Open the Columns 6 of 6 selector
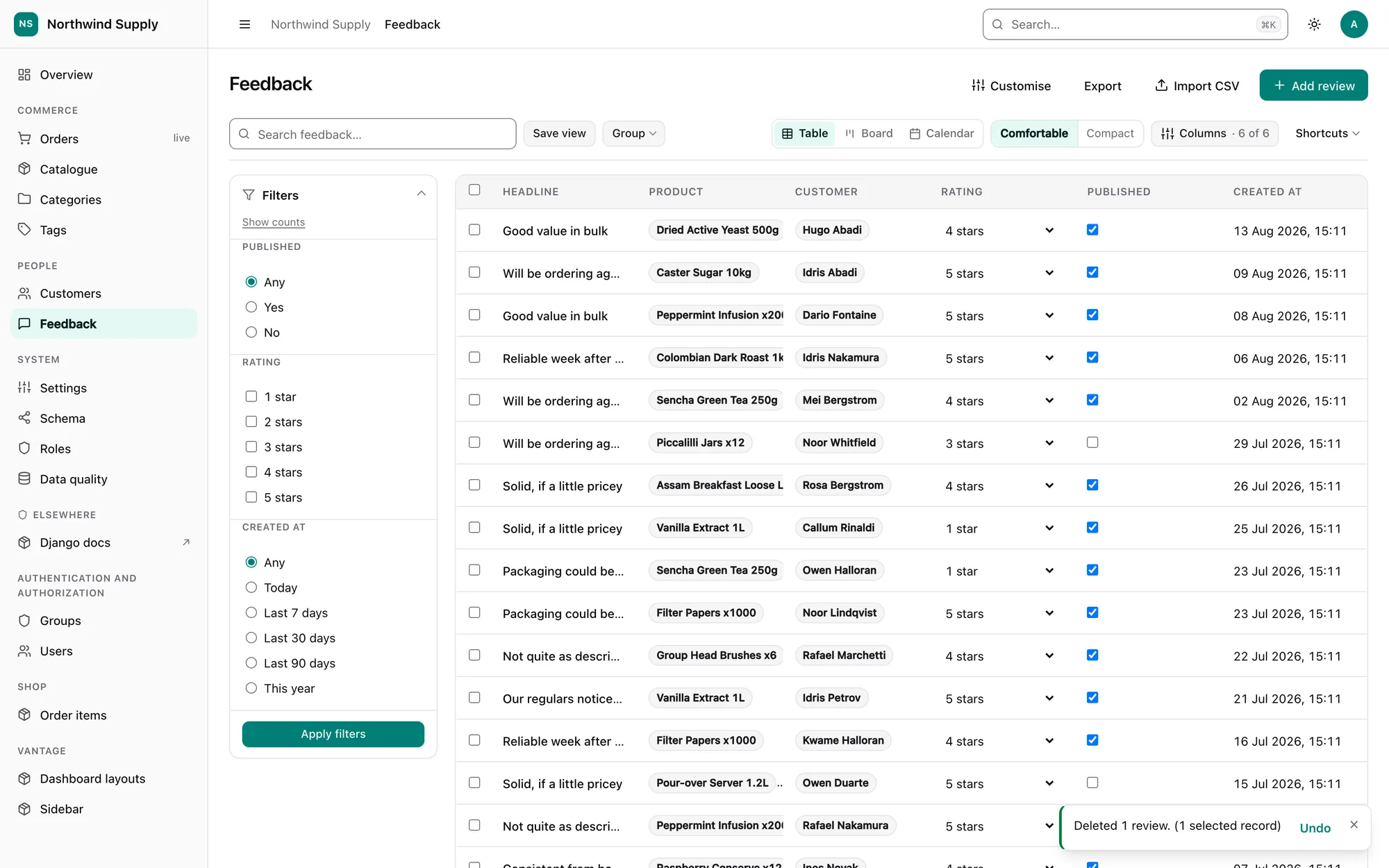 (1215, 133)
